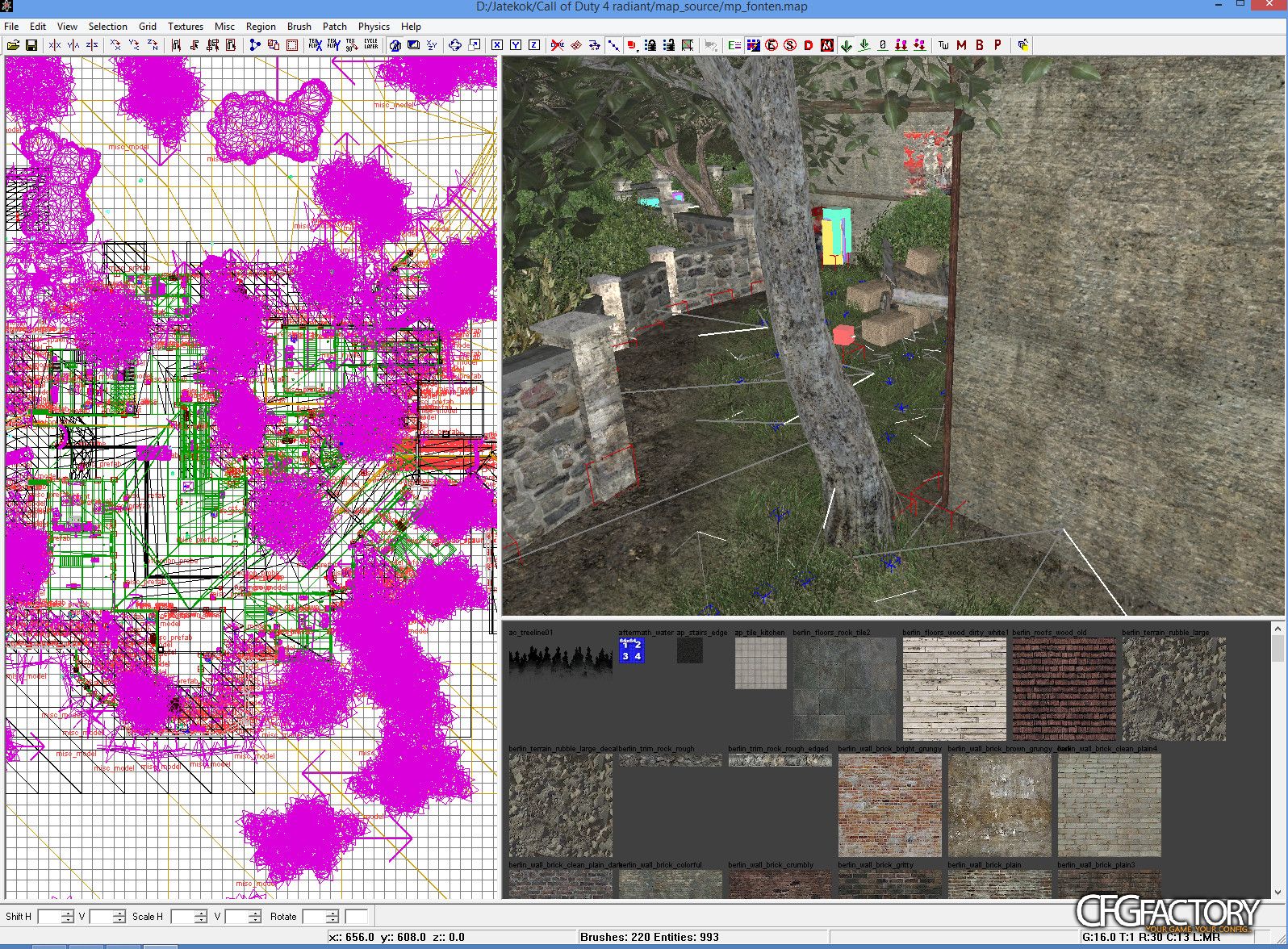
Task: Increase the Shift H value spinner
Action: (67, 913)
